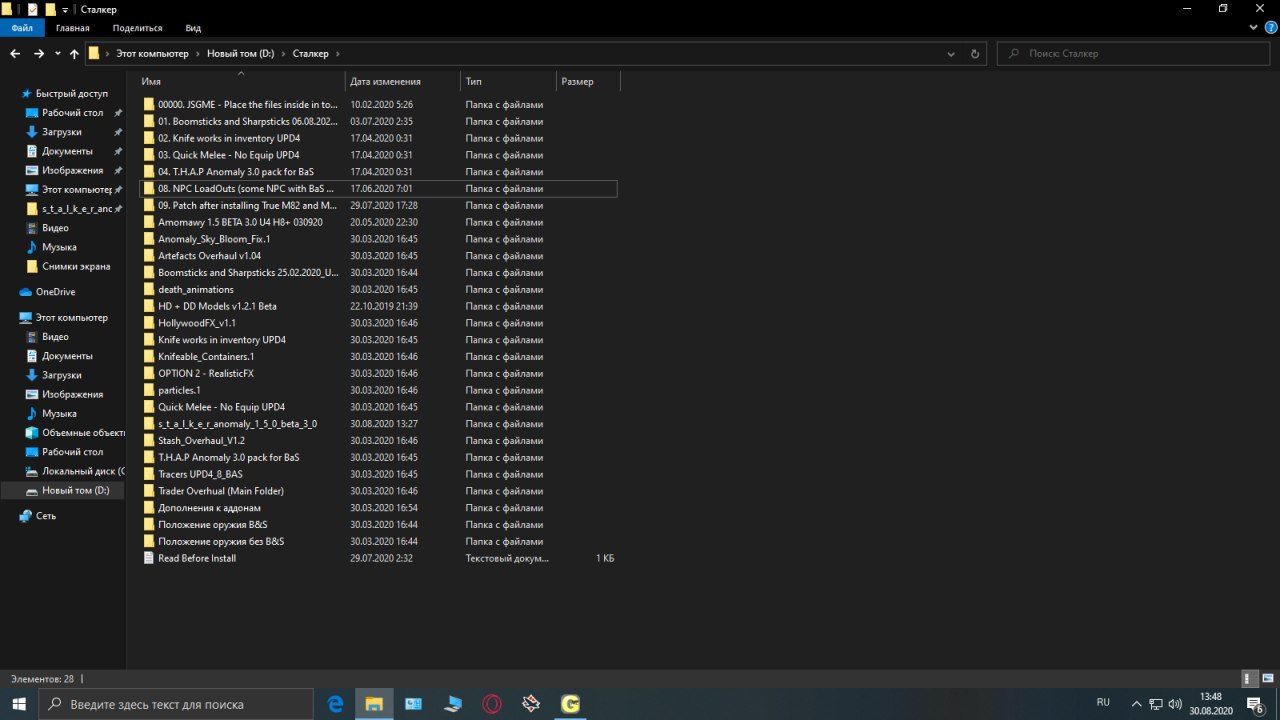Show hidden tray icons chevron

[x=1135, y=704]
